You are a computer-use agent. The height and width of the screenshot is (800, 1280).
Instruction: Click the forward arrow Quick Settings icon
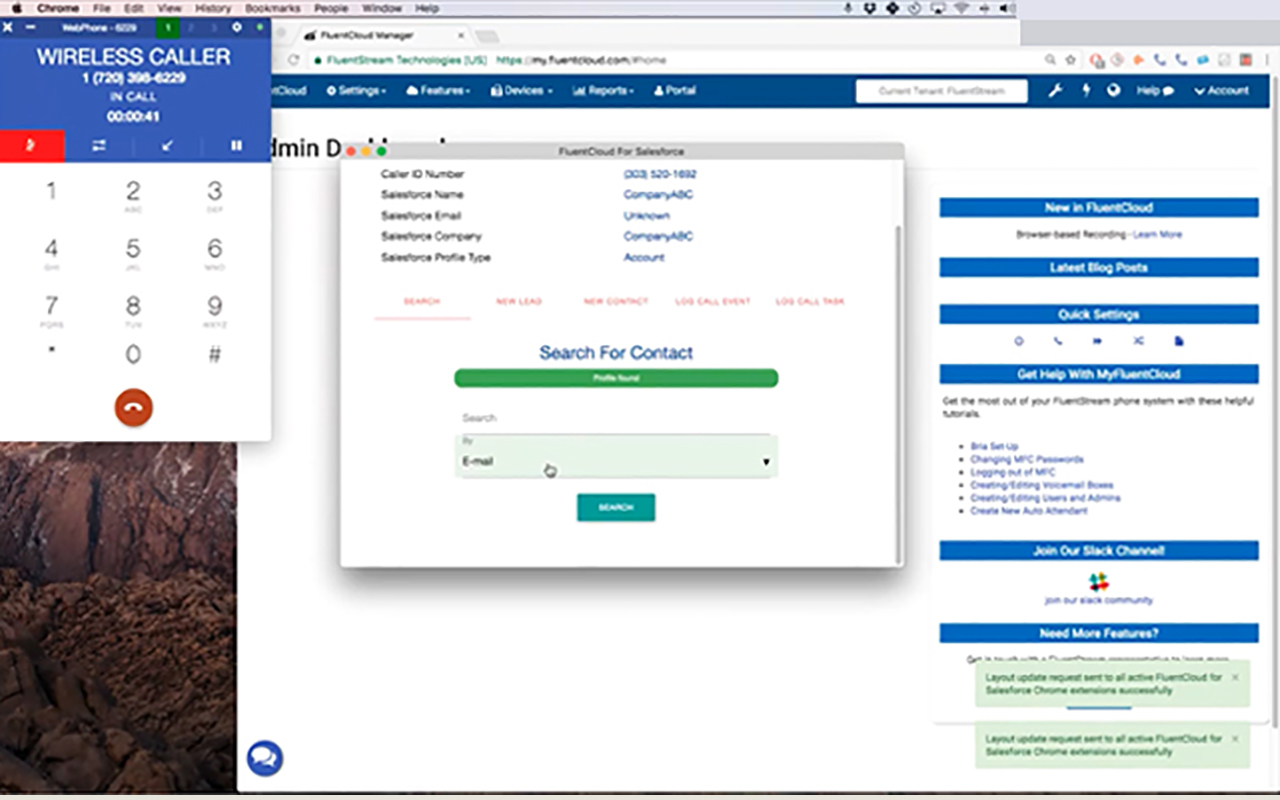coord(1098,341)
